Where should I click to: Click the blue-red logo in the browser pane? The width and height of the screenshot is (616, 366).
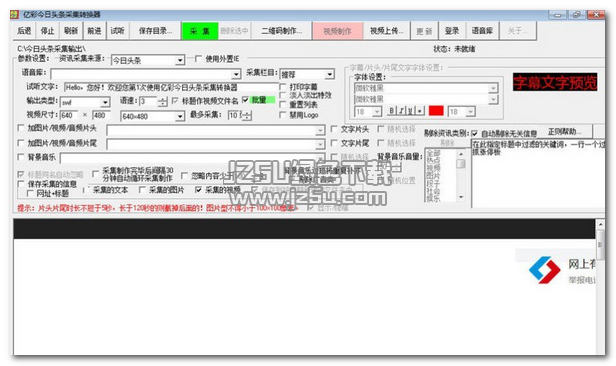[544, 270]
